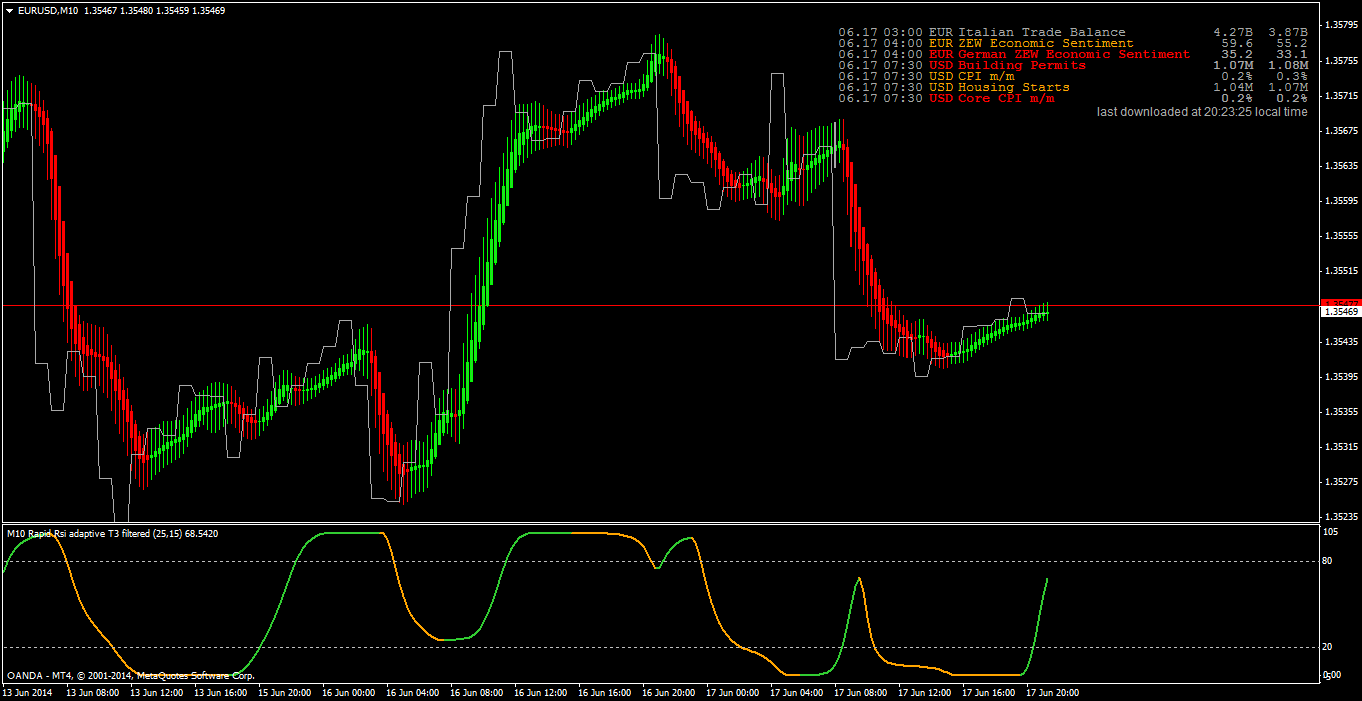Click the 1.35435 price axis label
1362x701 pixels.
(x=1342, y=342)
